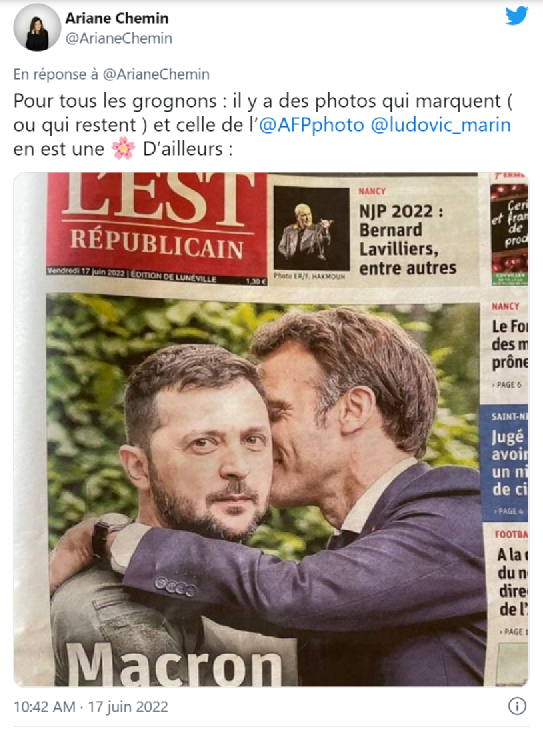
Task: Click the tweet text 'Pour tous les grognons'
Action: tap(115, 101)
